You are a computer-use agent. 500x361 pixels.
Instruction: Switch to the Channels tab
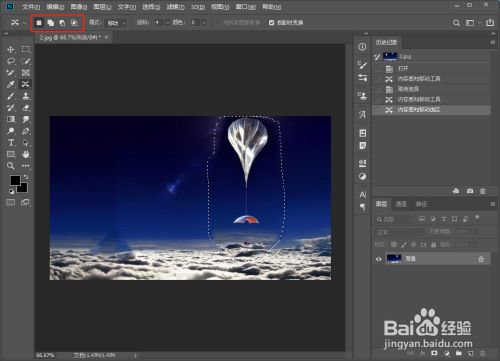tap(401, 204)
